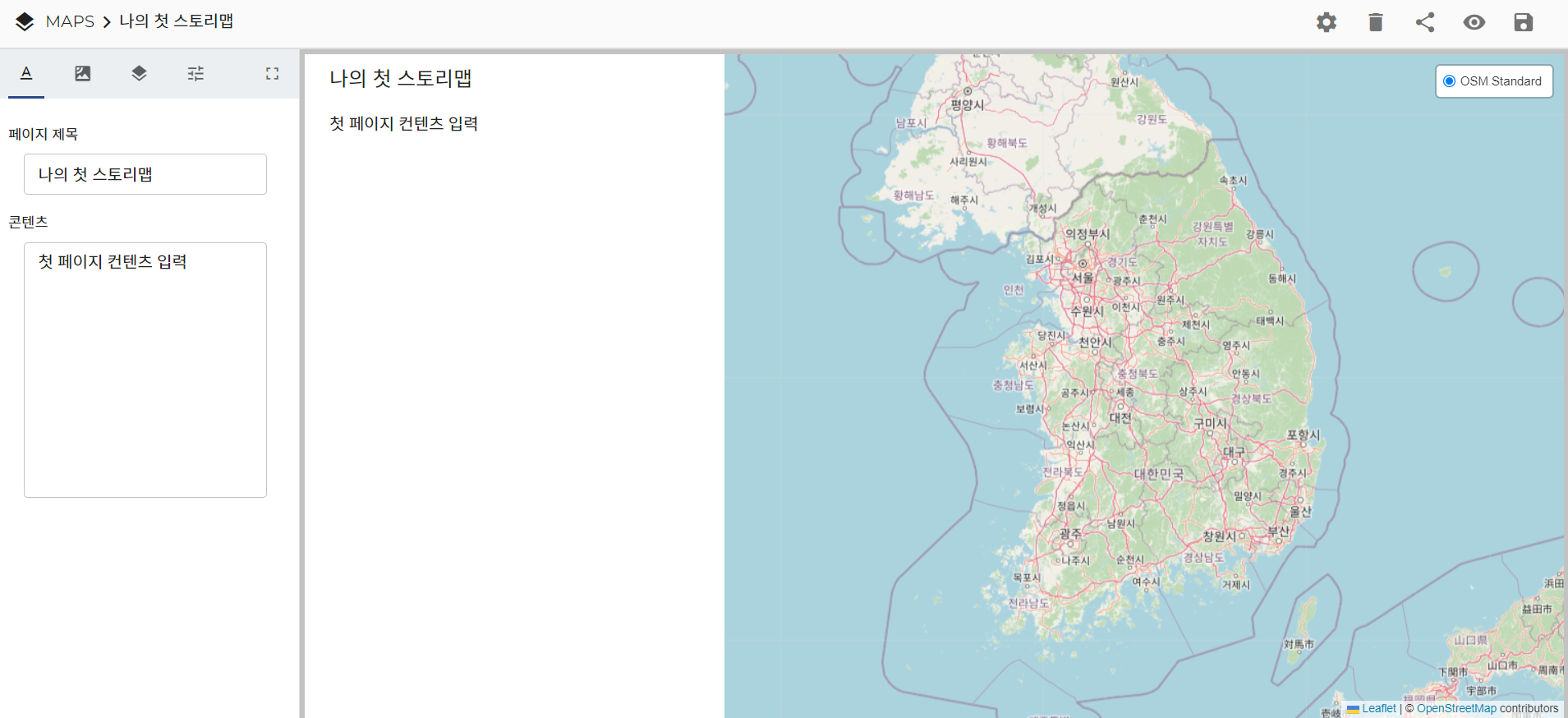1568x718 pixels.
Task: Click the share icon
Action: 1424,22
